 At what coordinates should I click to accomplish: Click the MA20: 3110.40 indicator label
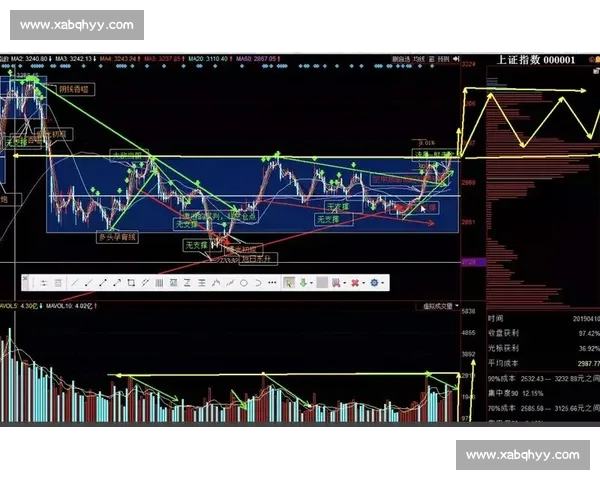210,59
